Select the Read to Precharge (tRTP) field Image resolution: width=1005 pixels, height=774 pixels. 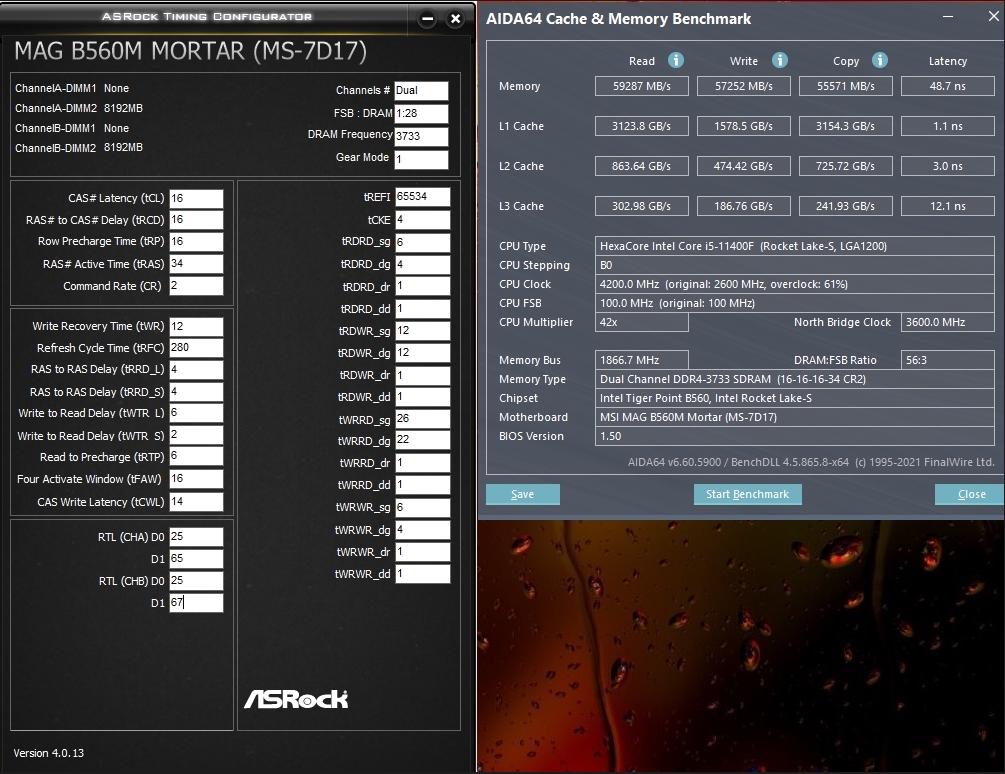click(196, 457)
